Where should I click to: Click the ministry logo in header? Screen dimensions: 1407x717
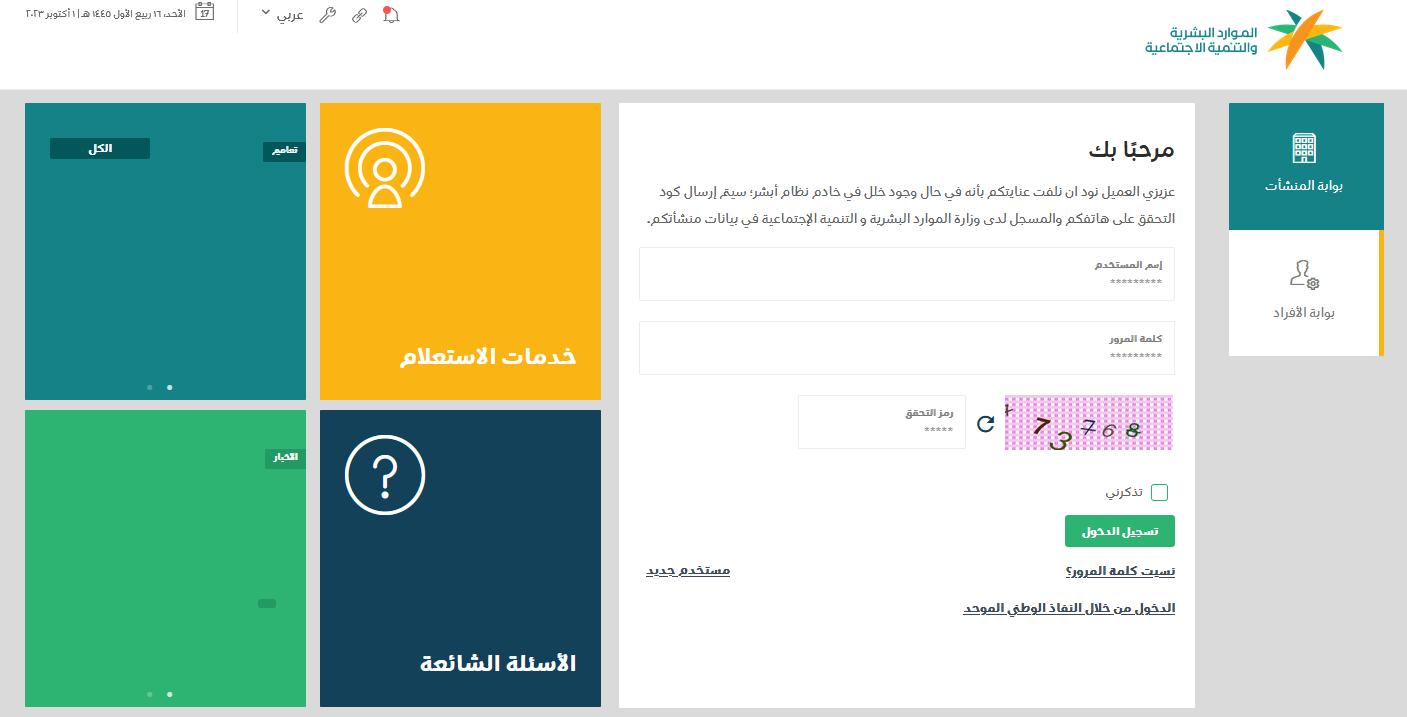[1244, 40]
